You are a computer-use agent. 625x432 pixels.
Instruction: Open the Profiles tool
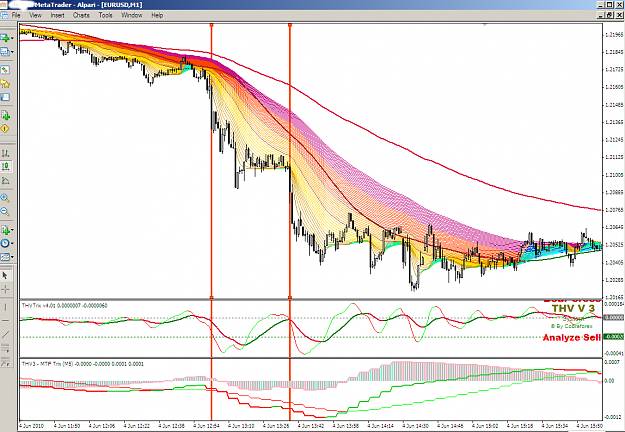pyautogui.click(x=5, y=51)
